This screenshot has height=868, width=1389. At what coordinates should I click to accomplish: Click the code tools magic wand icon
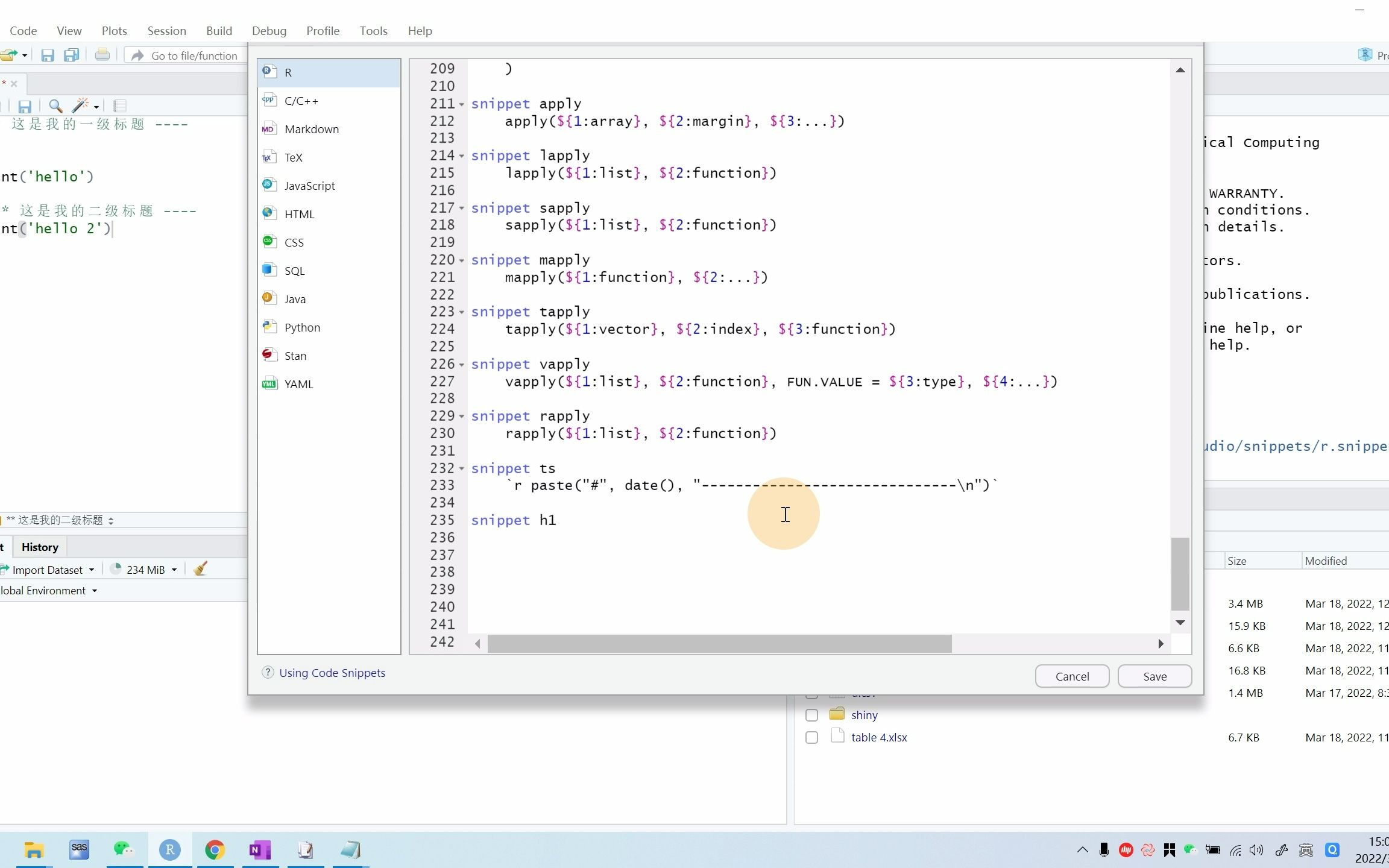tap(80, 107)
